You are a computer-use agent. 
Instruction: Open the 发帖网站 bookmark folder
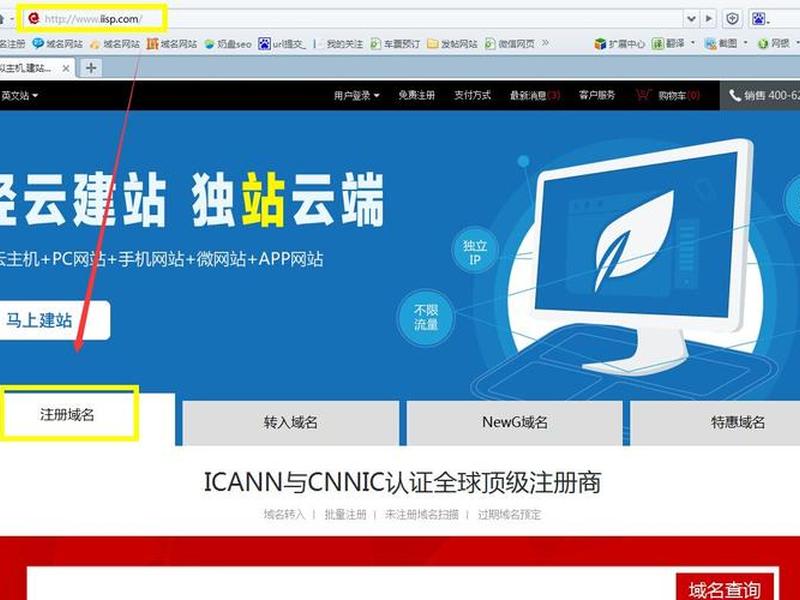click(452, 44)
